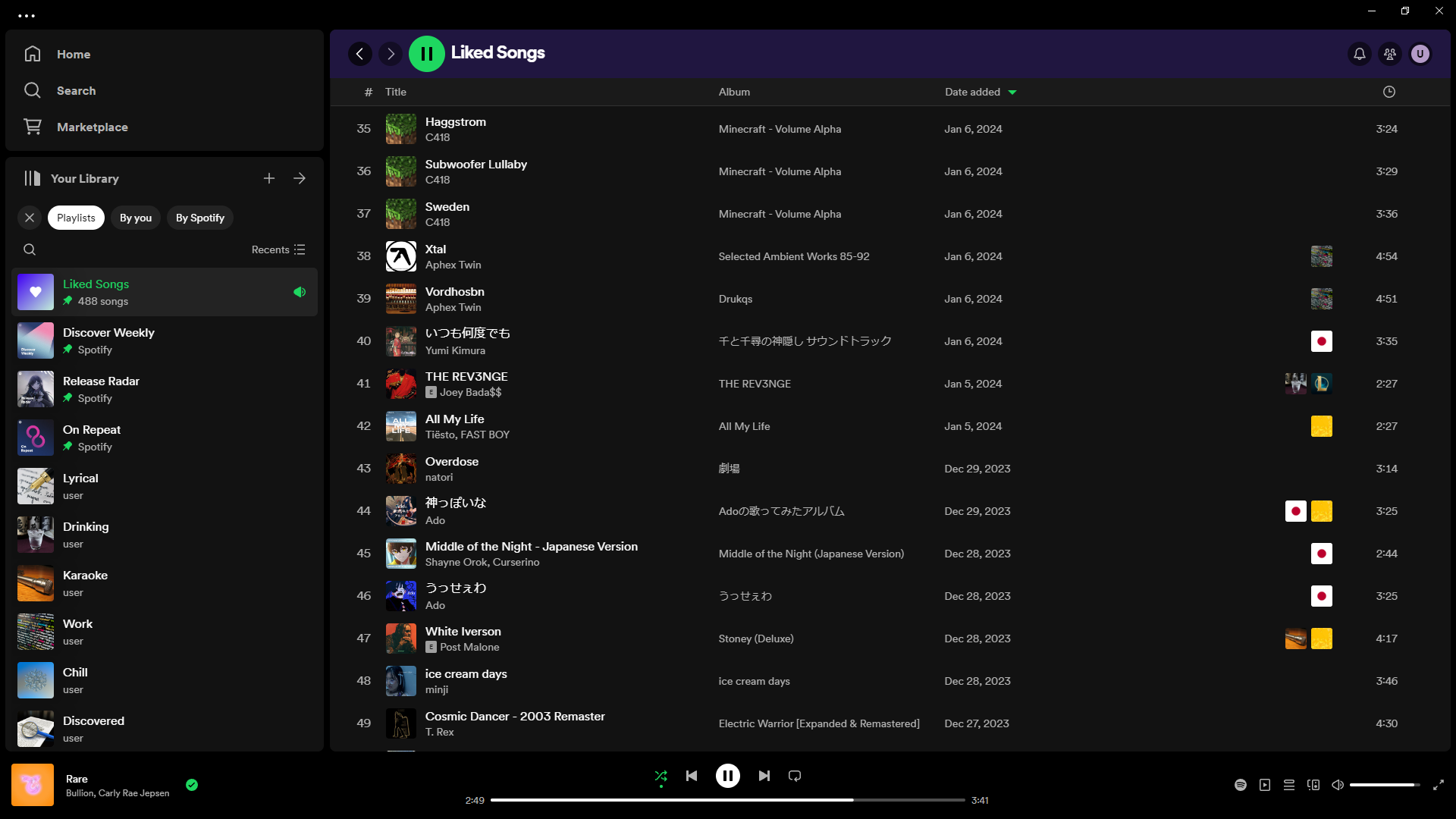Select the By you filter chip

point(136,218)
